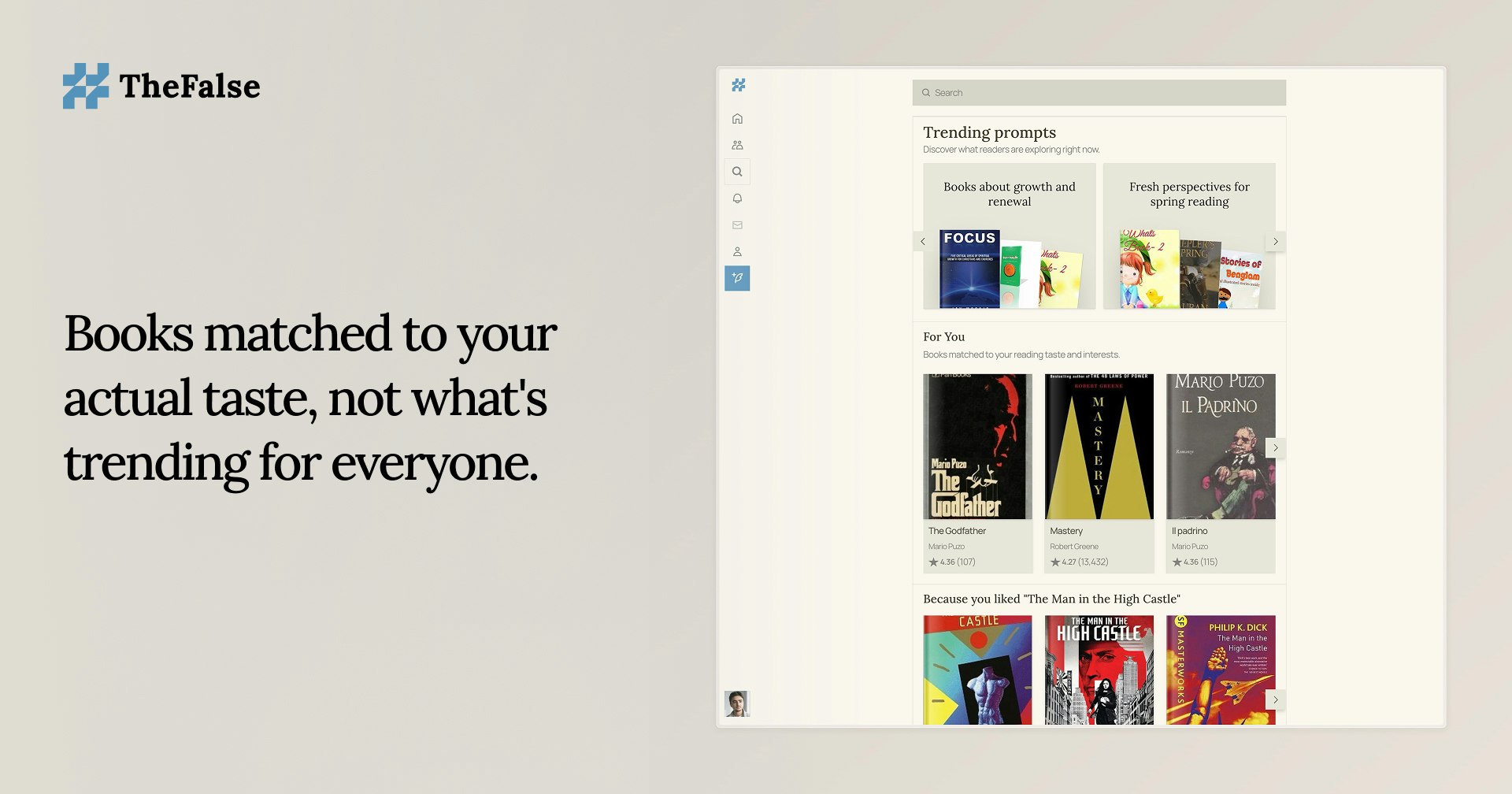Viewport: 1512px width, 794px height.
Task: Open the colorful torso High Castle cover
Action: 977,670
